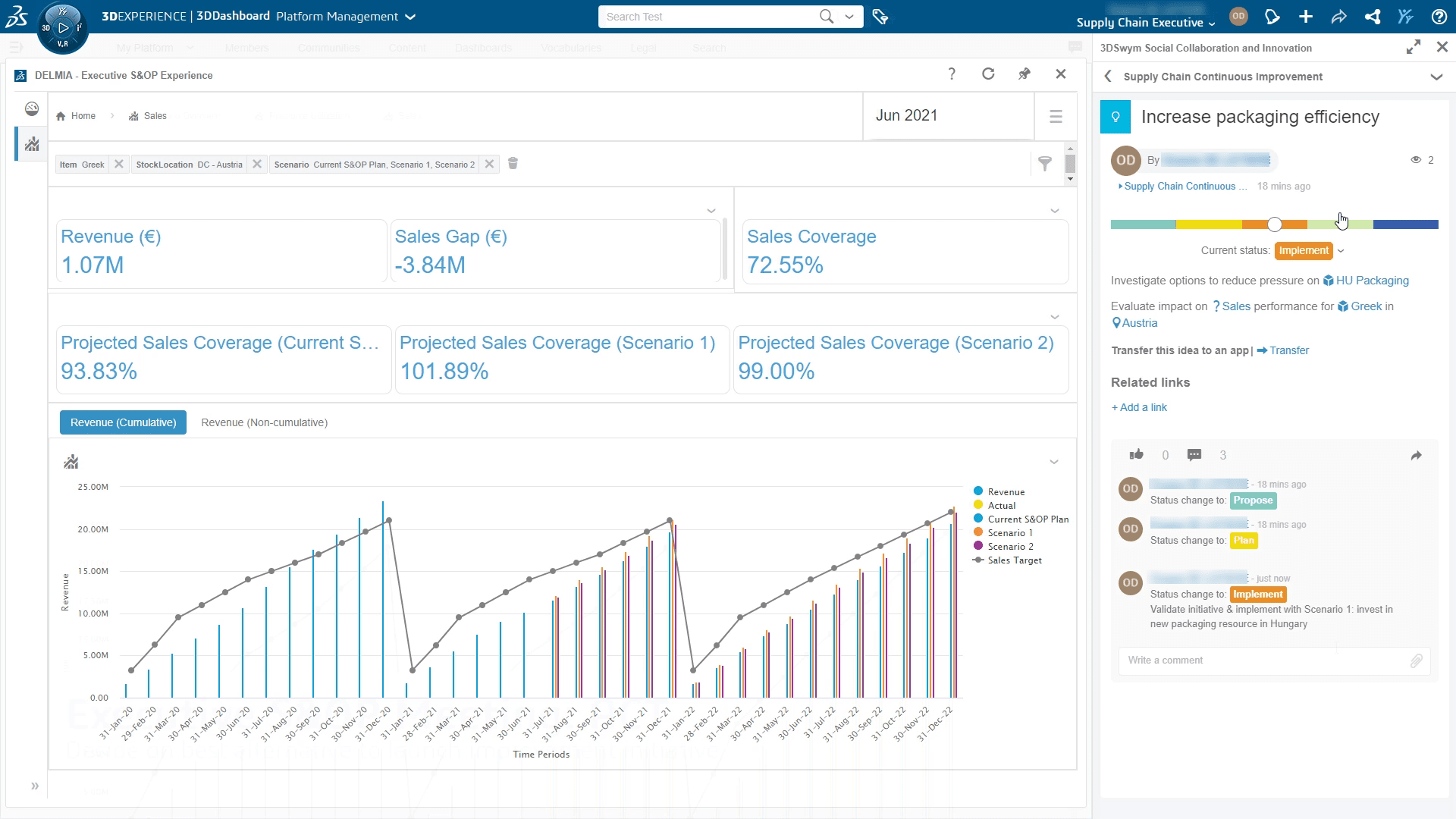Click the share arrow icon in top bar
This screenshot has height=819, width=1456.
click(1339, 17)
